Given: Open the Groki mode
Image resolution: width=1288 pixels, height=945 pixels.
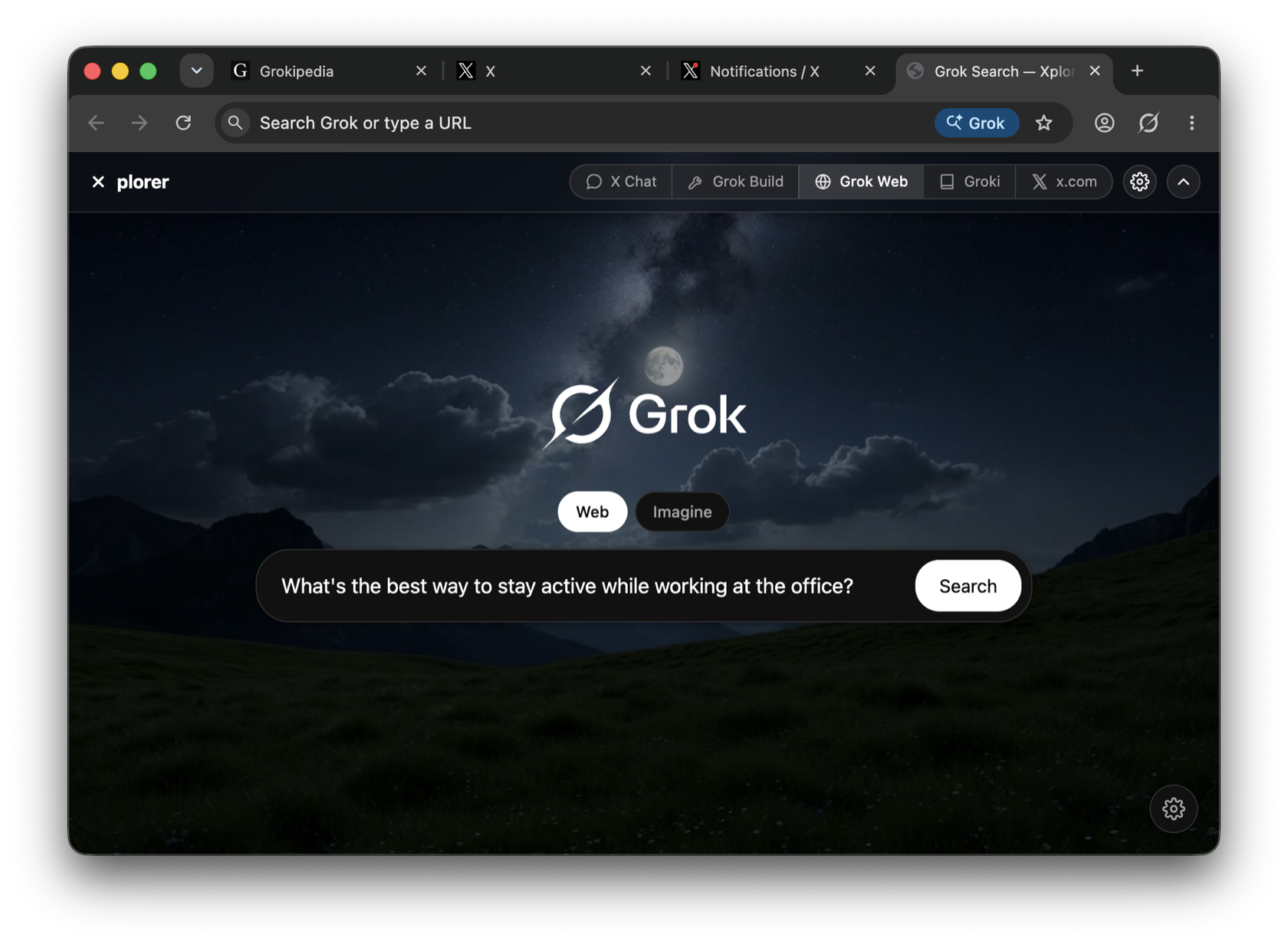Looking at the screenshot, I should click(x=970, y=182).
